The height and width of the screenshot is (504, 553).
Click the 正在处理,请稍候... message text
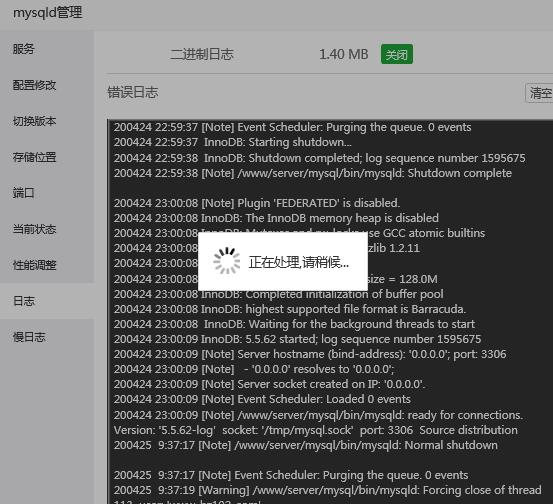tap(299, 262)
